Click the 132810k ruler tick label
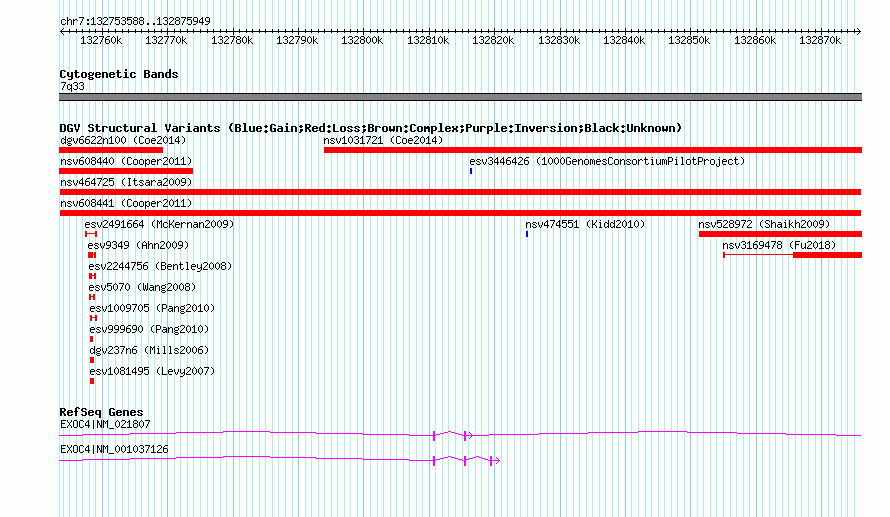This screenshot has height=517, width=890. (x=428, y=40)
